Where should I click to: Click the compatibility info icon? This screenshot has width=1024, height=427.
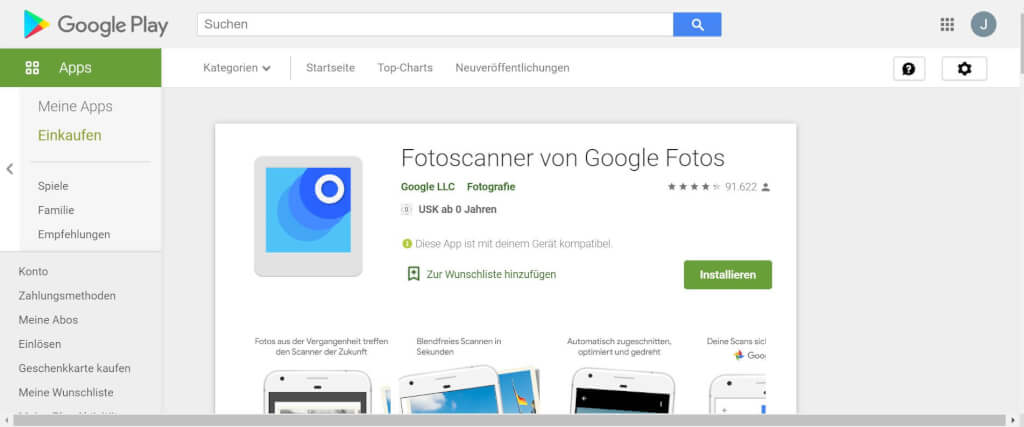(x=407, y=244)
